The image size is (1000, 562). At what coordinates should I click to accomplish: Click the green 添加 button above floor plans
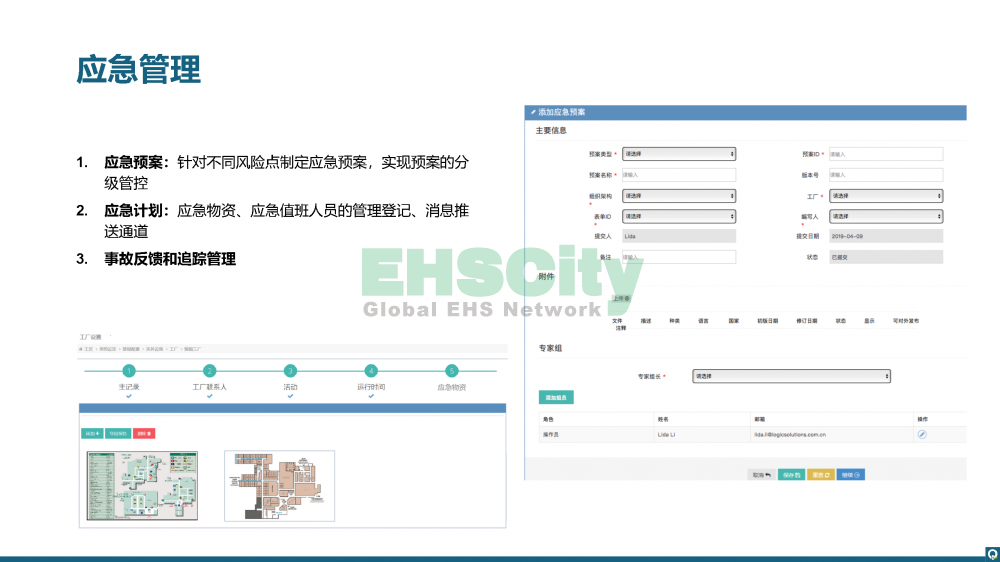(92, 433)
